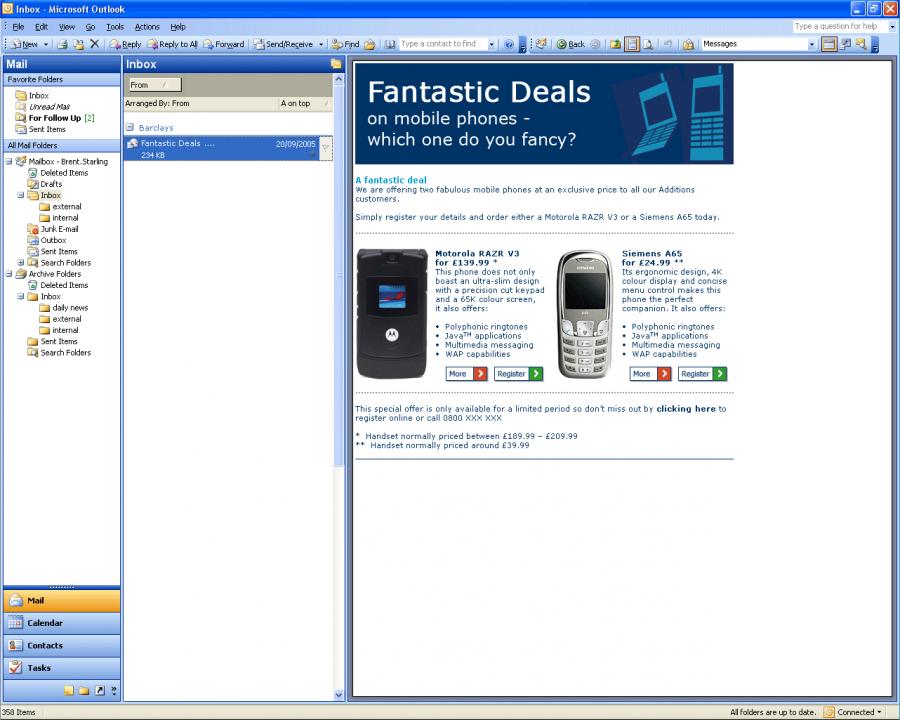
Task: Toggle the A on top sort order
Action: tap(305, 103)
